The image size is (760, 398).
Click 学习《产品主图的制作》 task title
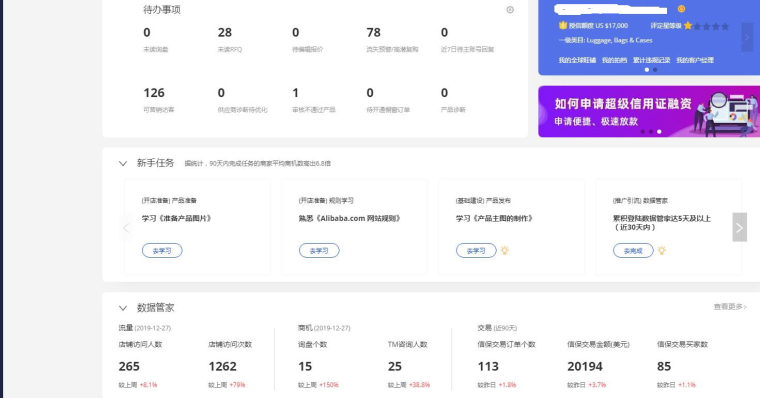point(494,218)
